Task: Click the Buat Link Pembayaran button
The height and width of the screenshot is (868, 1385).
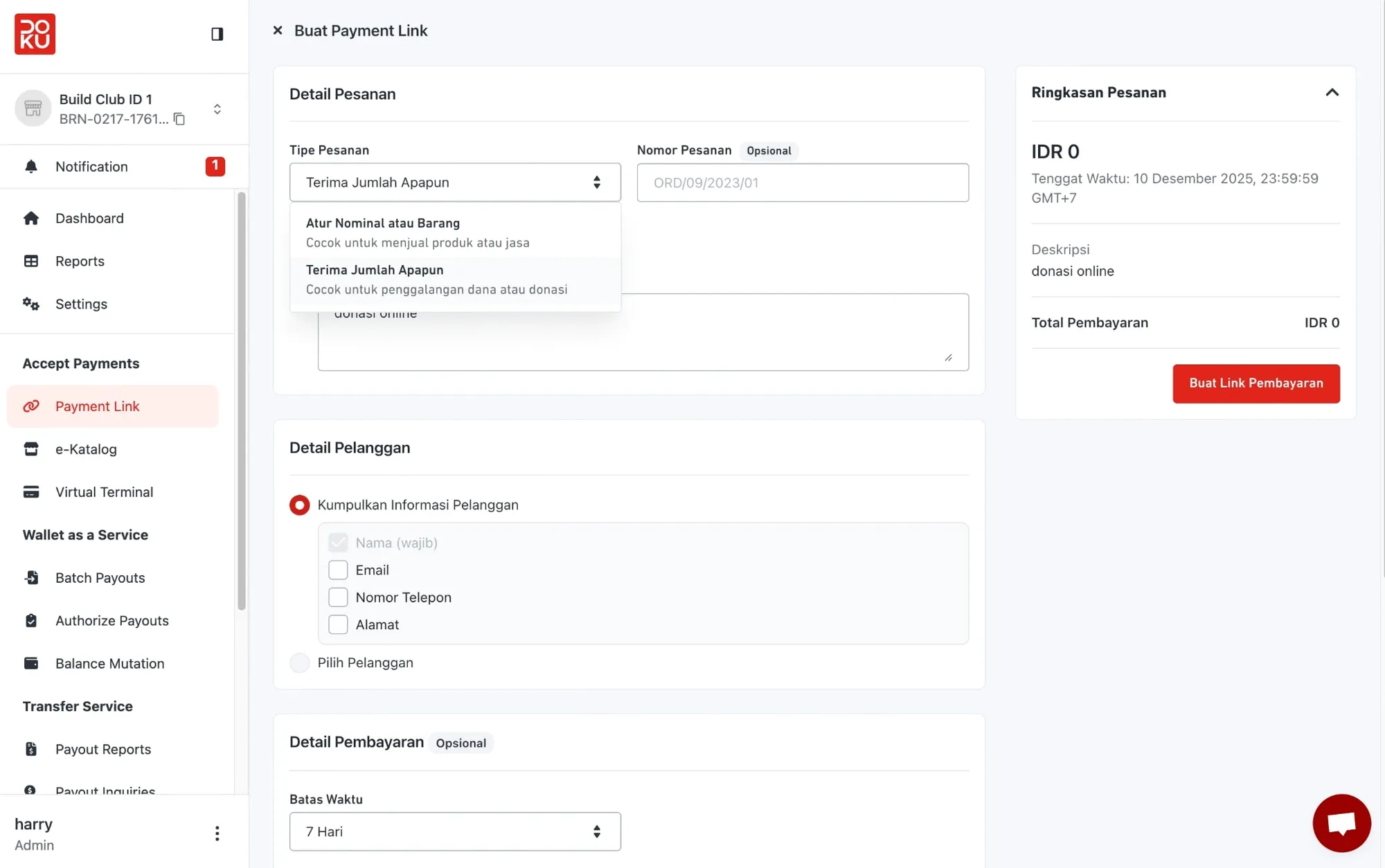Action: (x=1256, y=383)
